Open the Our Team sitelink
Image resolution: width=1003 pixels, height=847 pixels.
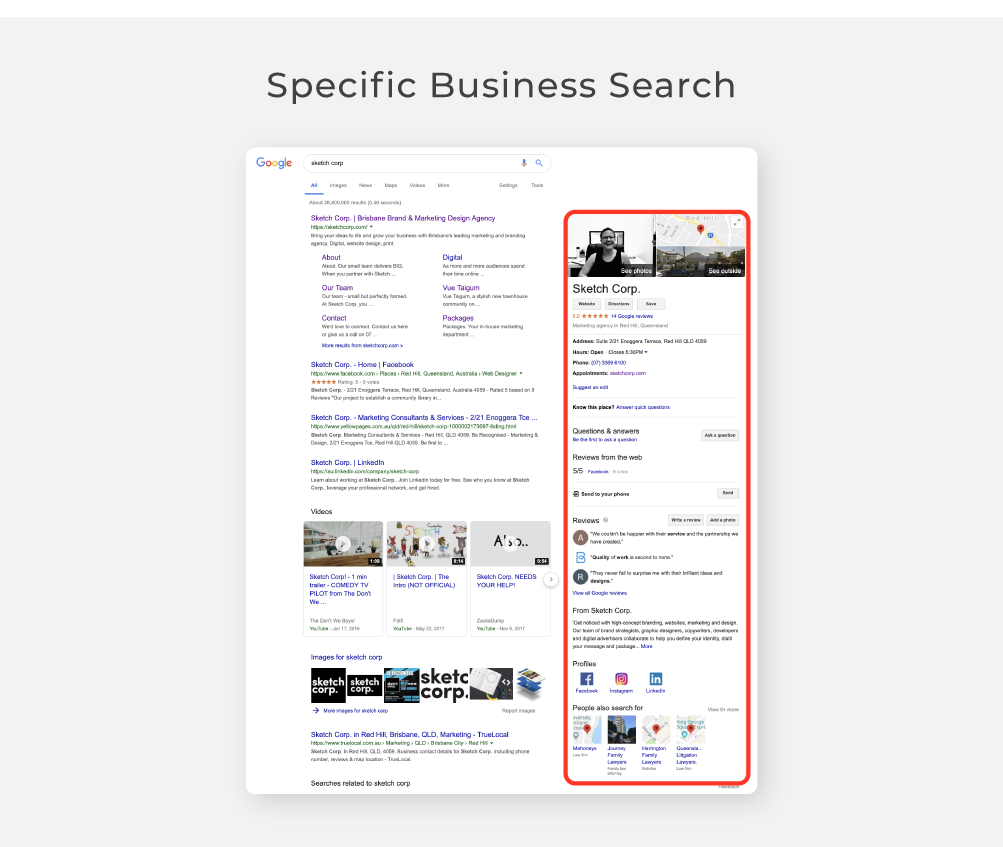pyautogui.click(x=337, y=288)
